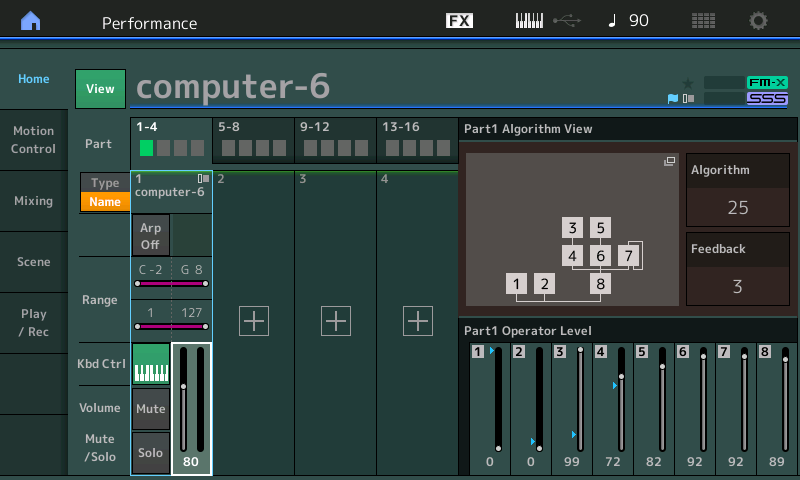Open the Mixing page
Screen dimensions: 800x480
pos(34,201)
